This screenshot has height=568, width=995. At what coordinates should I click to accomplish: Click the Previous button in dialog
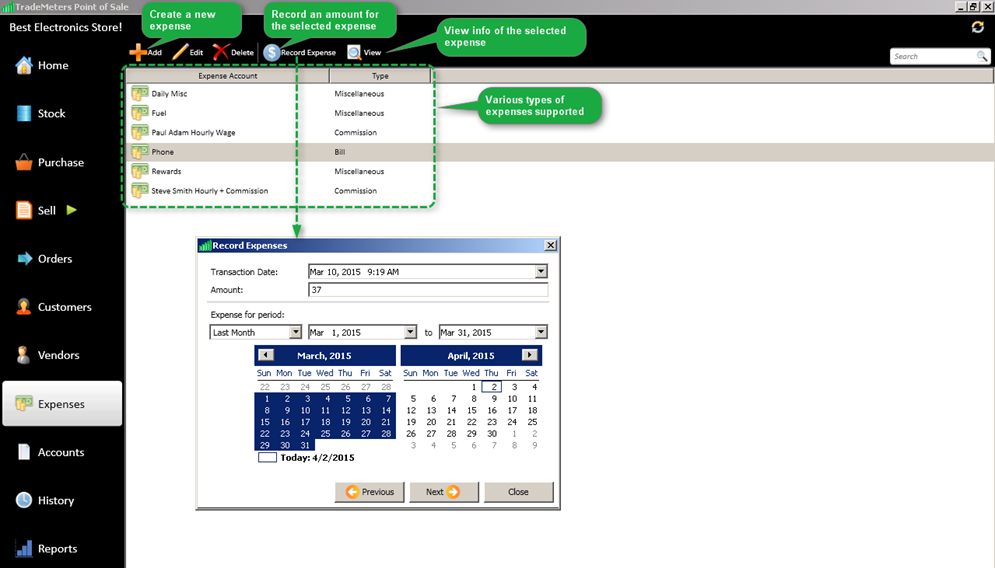point(370,492)
